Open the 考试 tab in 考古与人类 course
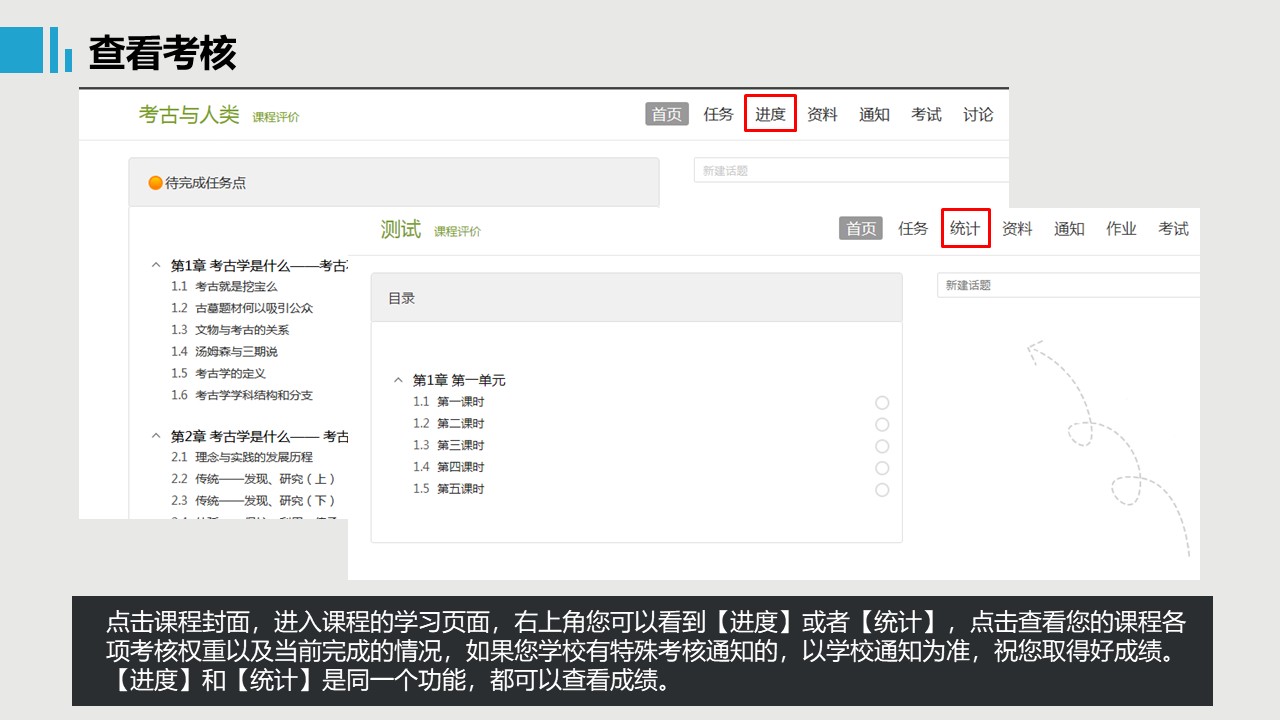Image resolution: width=1280 pixels, height=720 pixels. pyautogui.click(x=926, y=115)
